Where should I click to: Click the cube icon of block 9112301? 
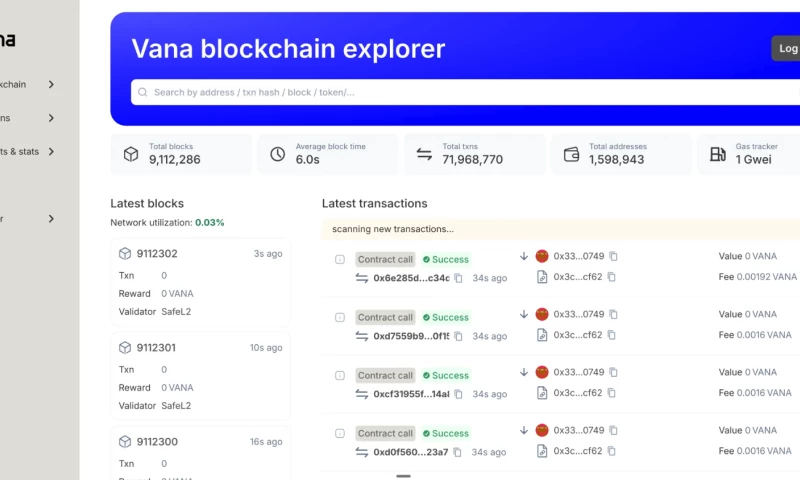(125, 348)
